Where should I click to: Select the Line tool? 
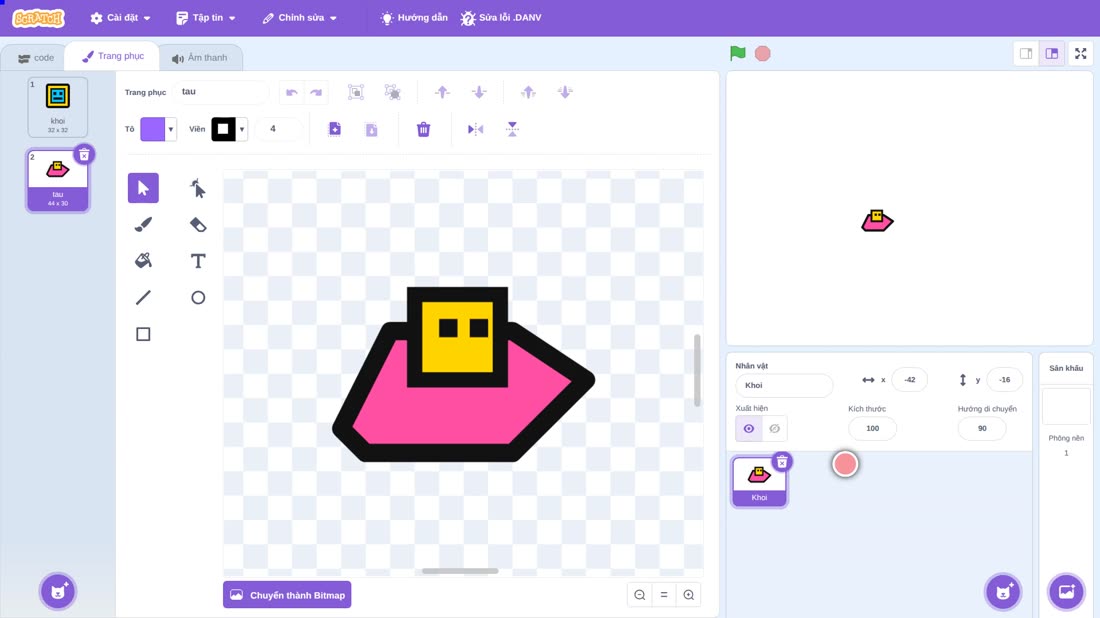pos(143,297)
